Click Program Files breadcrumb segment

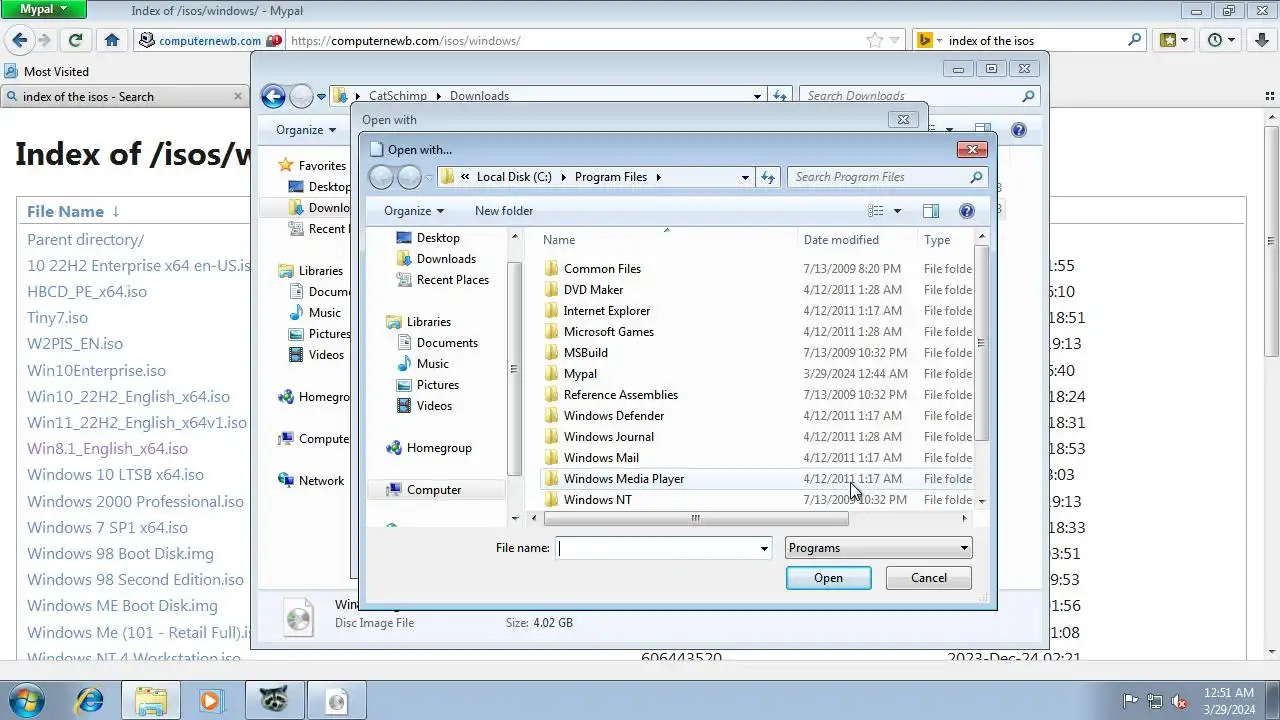coord(611,177)
